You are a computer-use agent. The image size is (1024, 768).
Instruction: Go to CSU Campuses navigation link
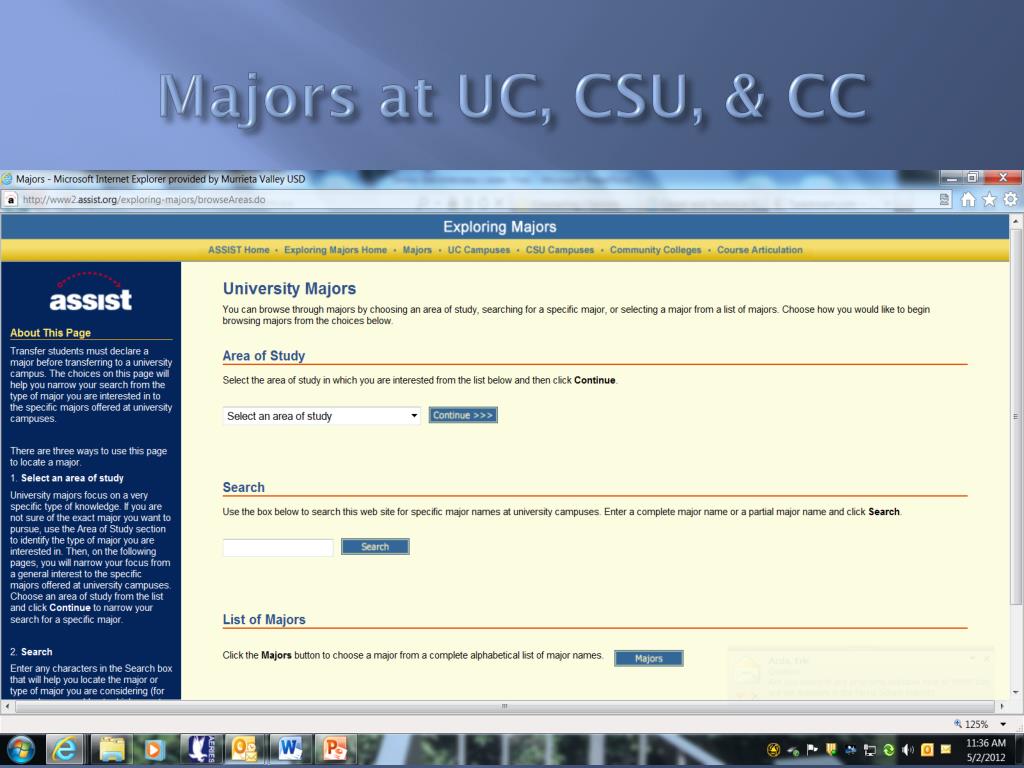point(560,250)
